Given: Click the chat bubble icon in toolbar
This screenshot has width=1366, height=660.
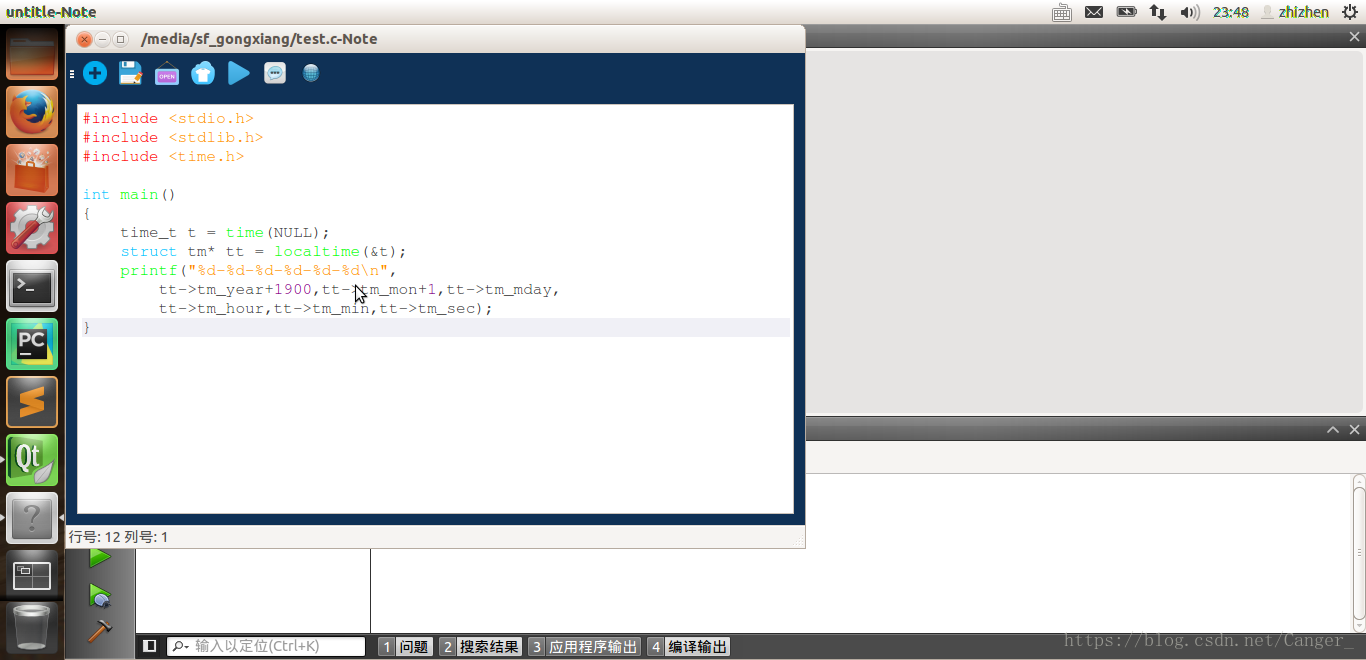Looking at the screenshot, I should 275,73.
